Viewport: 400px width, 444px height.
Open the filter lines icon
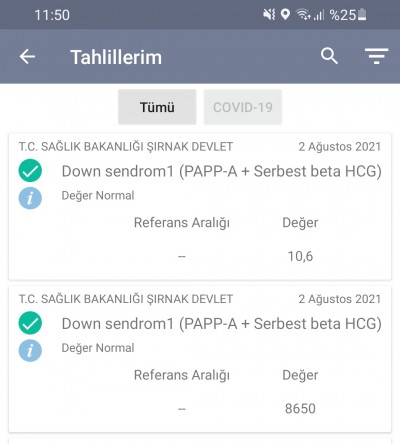coord(376,56)
